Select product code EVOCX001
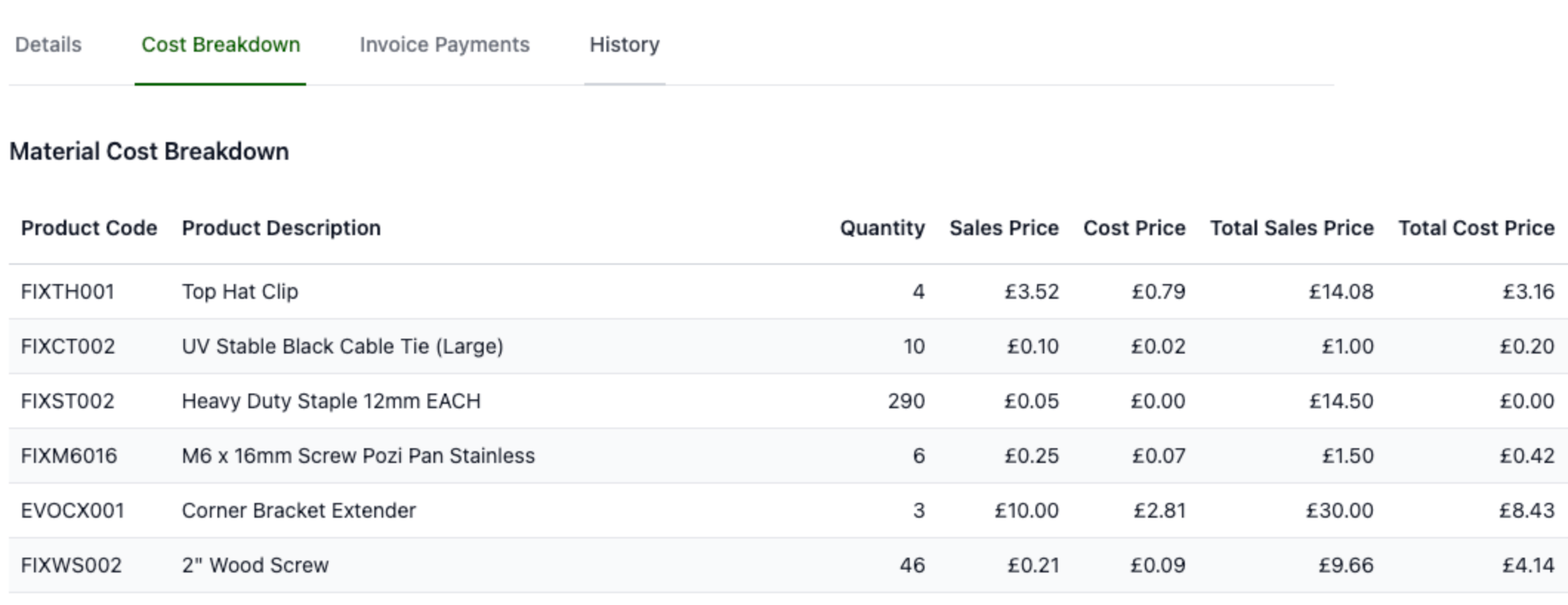Screen dimensions: 1568x605 tap(72, 510)
